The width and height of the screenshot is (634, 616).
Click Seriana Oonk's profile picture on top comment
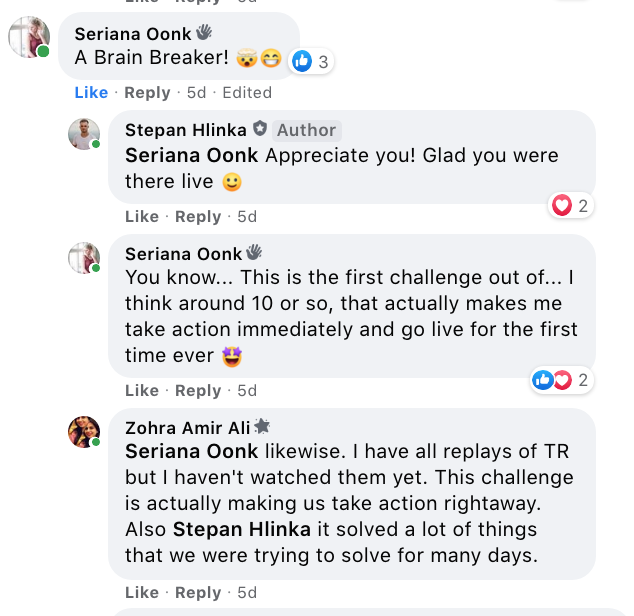point(29,37)
